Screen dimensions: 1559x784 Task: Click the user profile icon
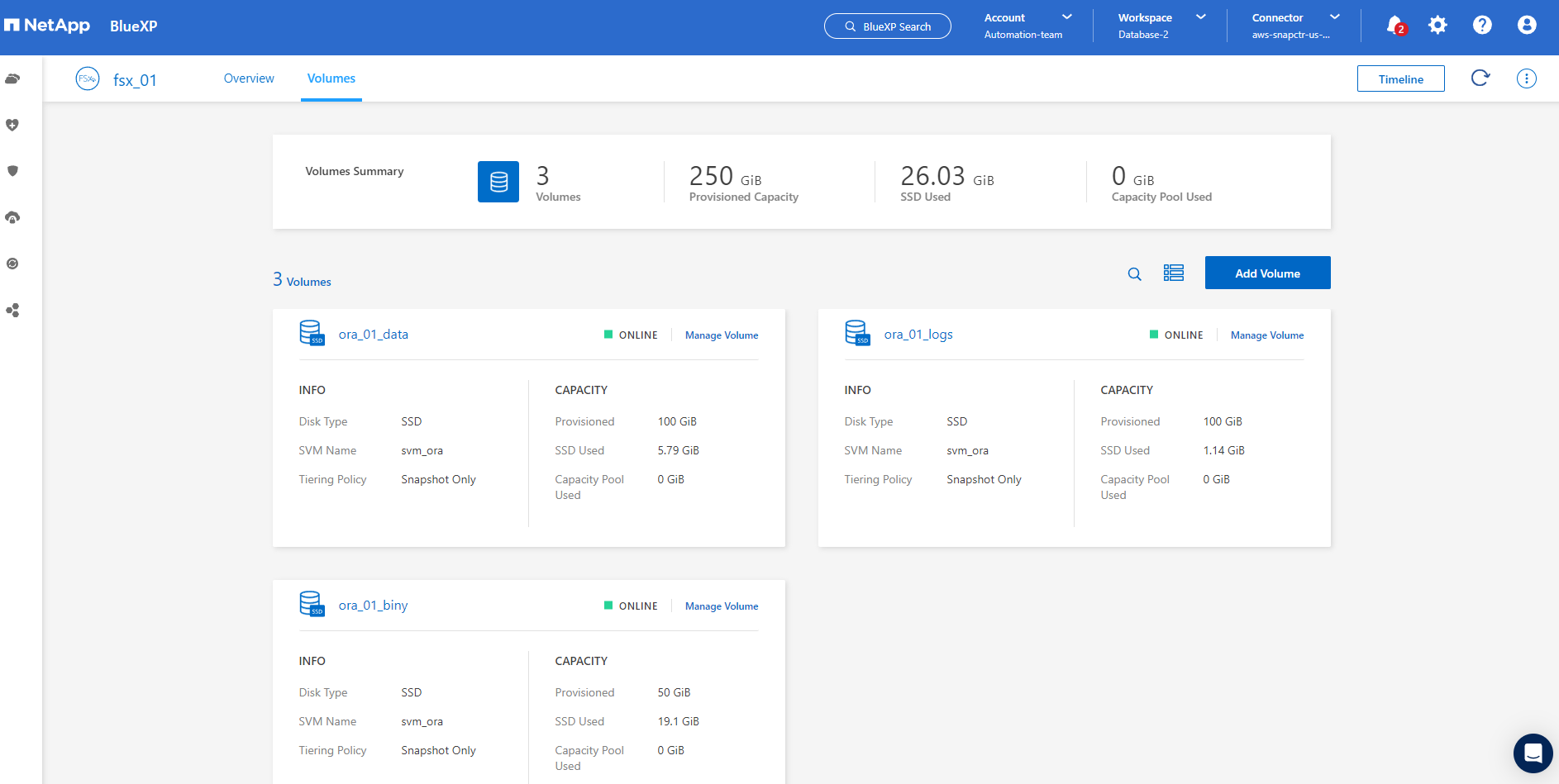[1527, 26]
